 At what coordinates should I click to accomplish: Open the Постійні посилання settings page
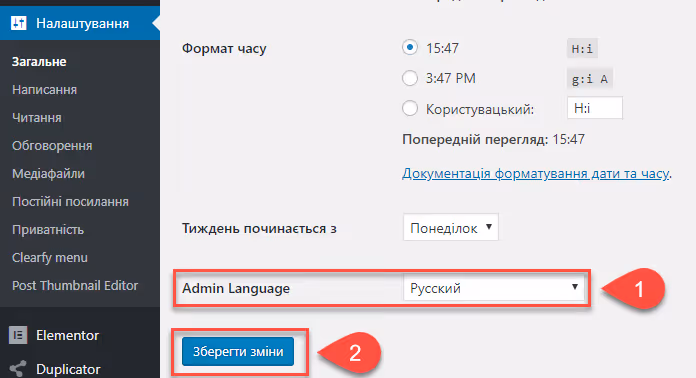pos(70,201)
